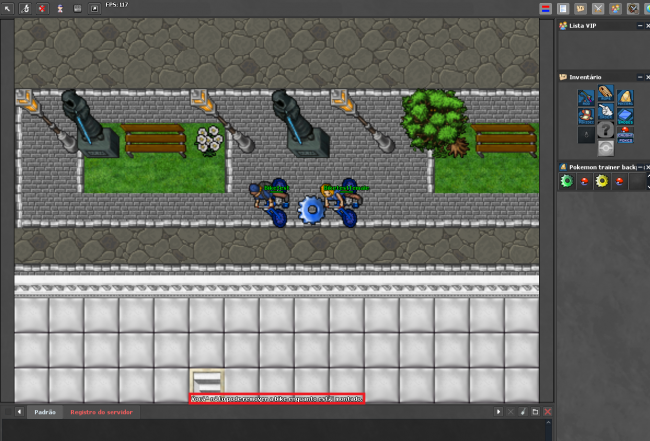
Task: Select the rope item in inventory
Action: click(606, 93)
